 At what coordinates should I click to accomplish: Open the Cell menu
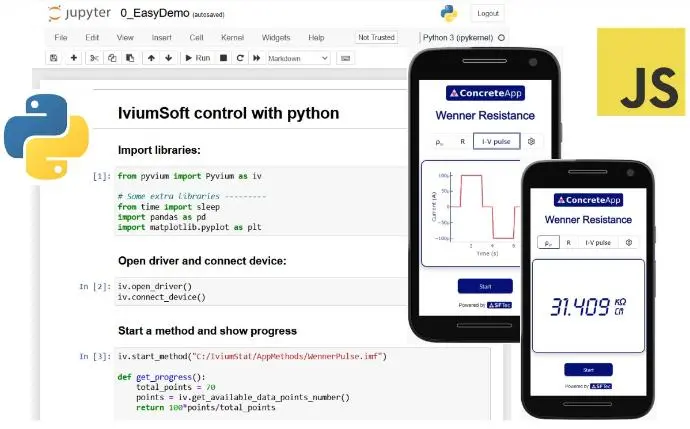[x=196, y=37]
